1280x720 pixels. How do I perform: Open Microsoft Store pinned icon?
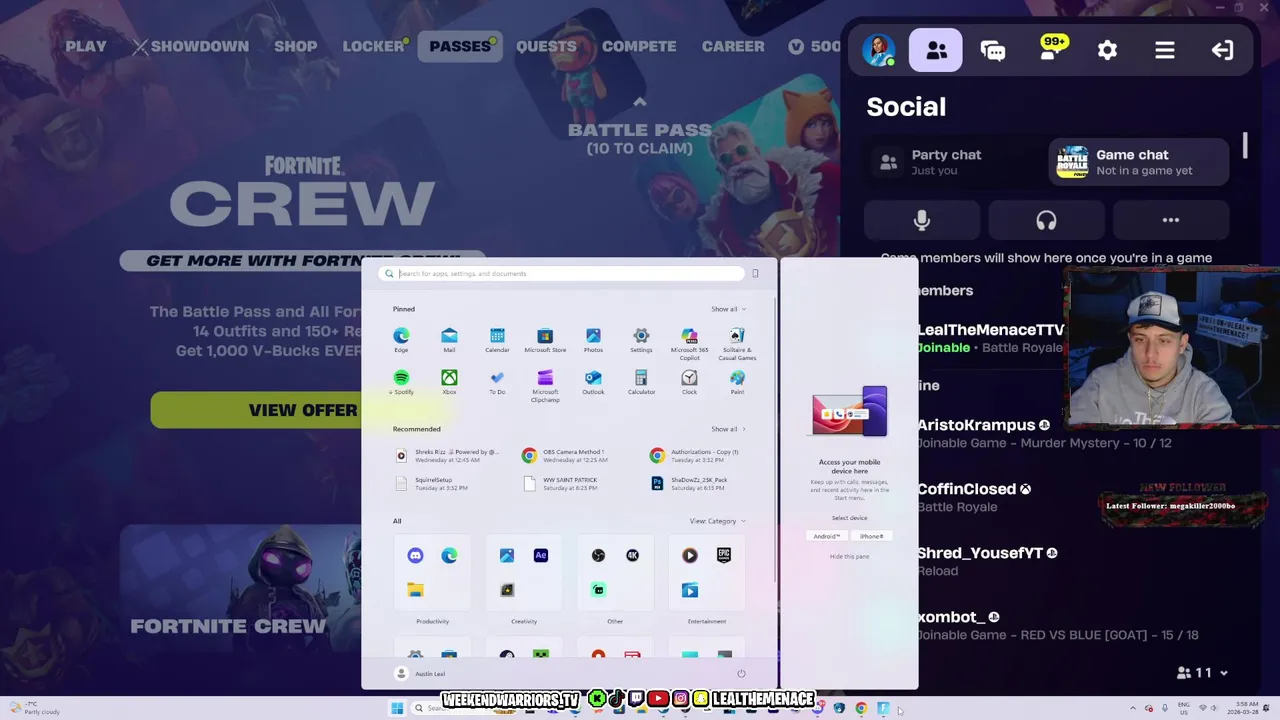click(545, 339)
